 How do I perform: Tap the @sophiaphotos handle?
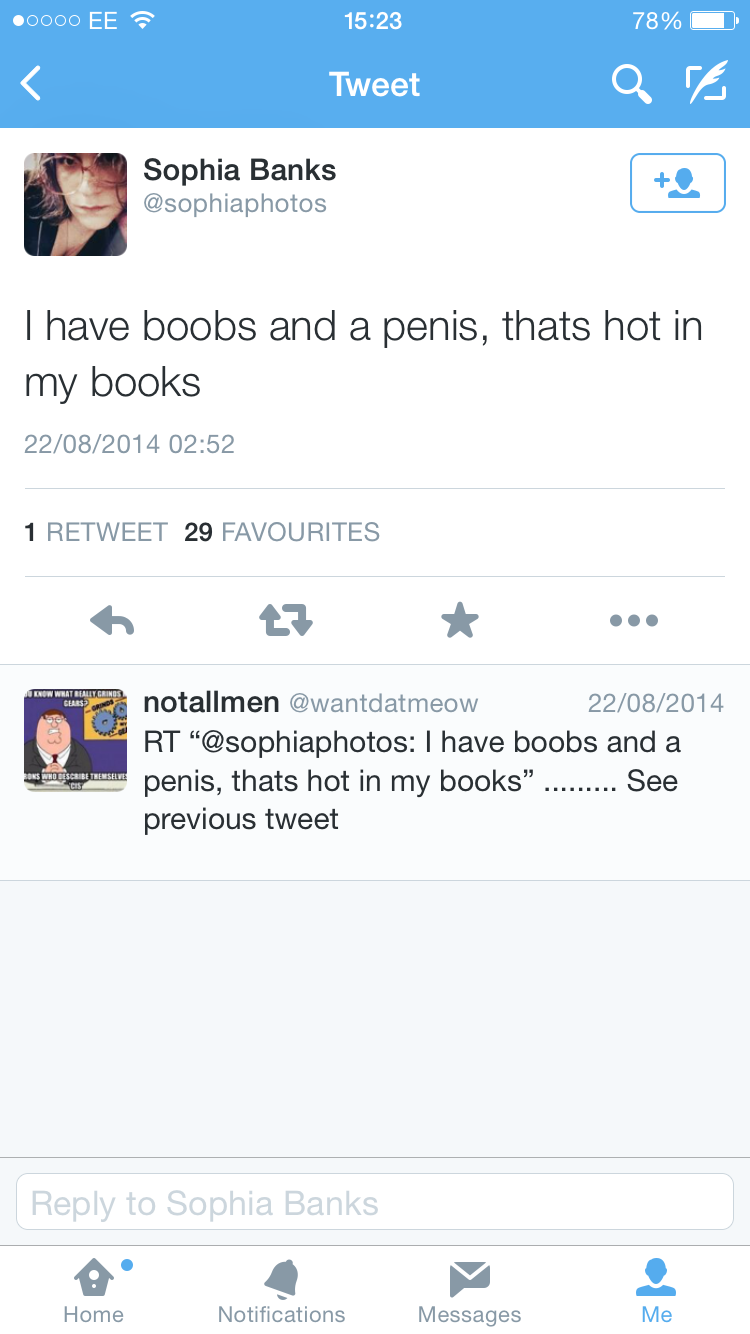[x=235, y=204]
